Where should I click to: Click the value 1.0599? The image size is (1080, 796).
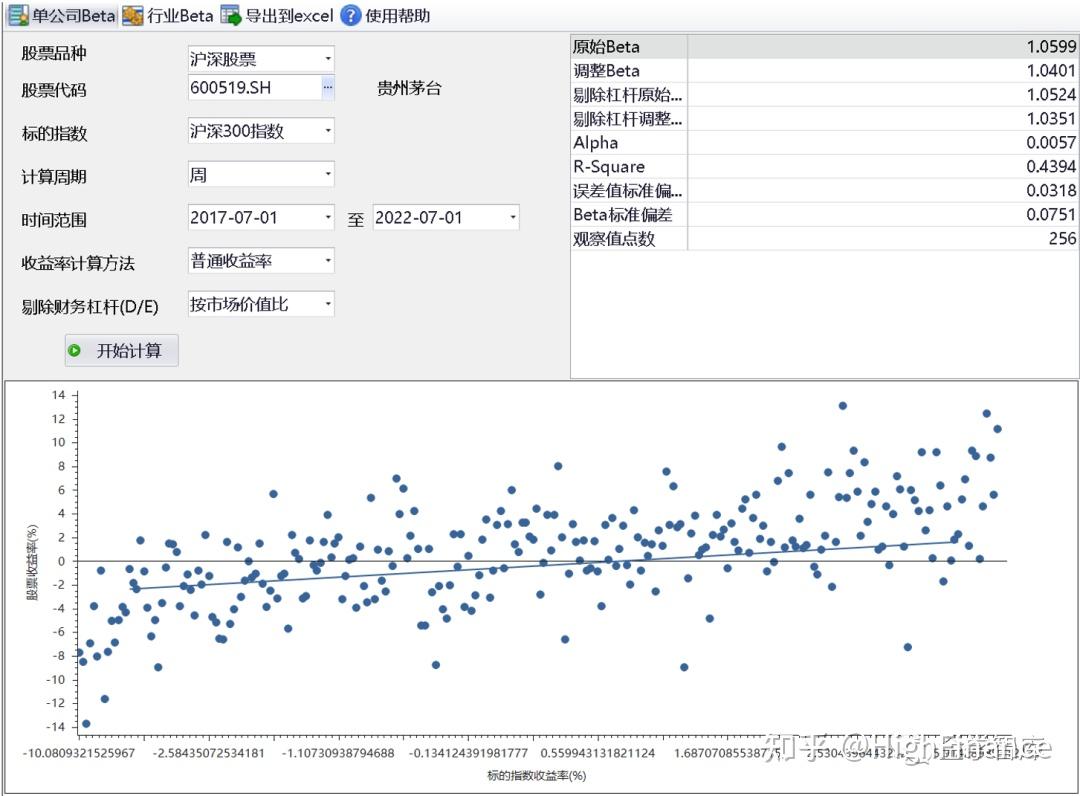pos(1051,46)
